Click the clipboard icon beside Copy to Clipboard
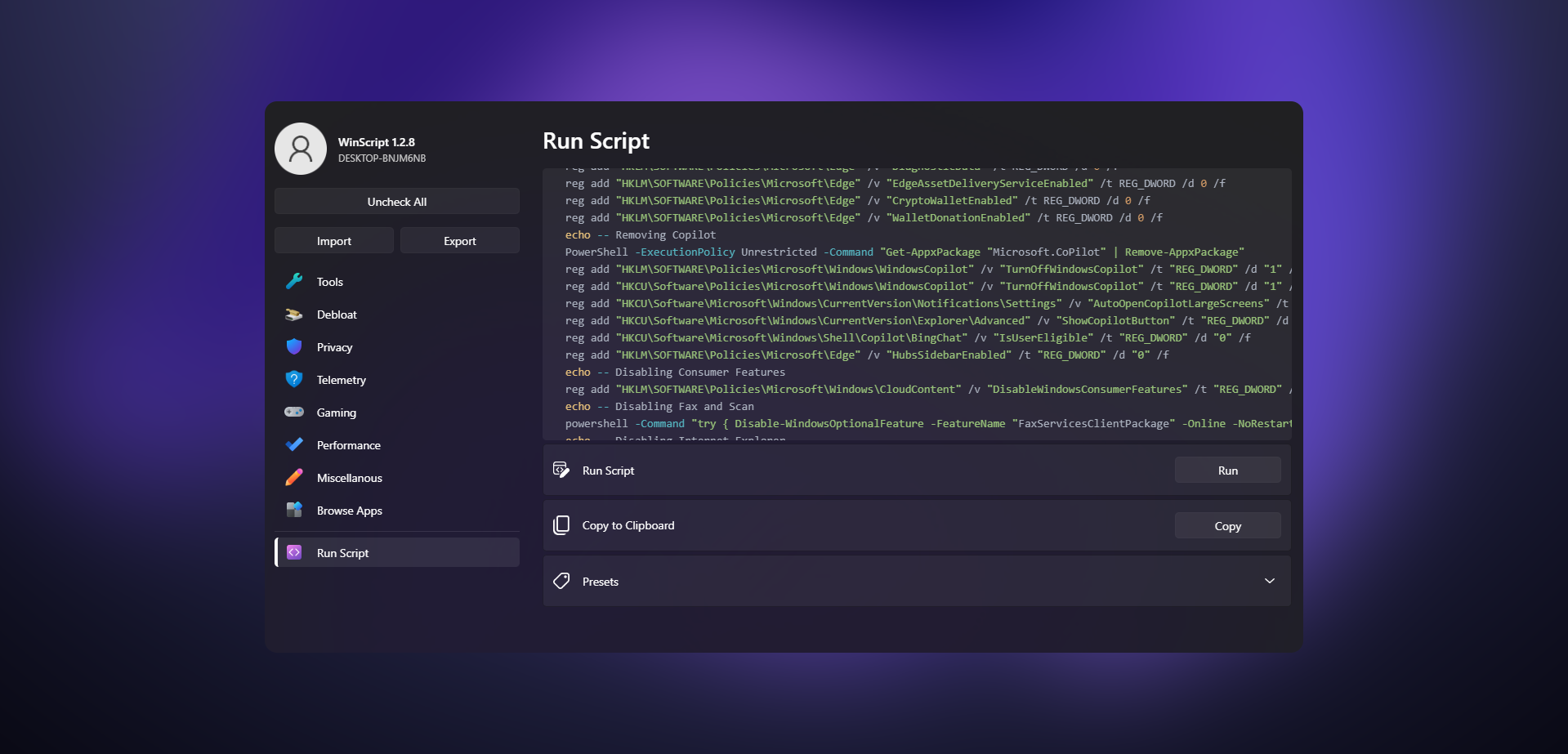 tap(561, 525)
